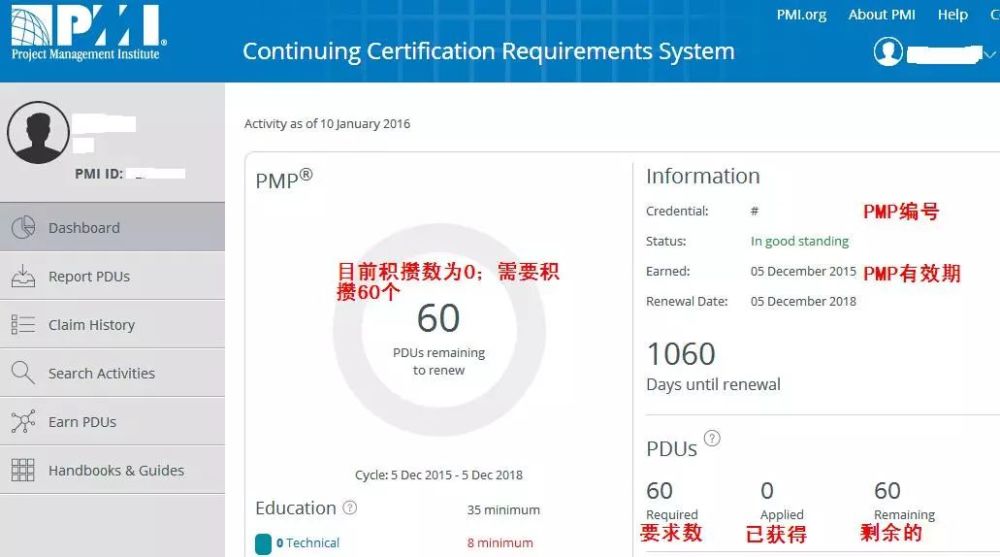The image size is (1000, 557).
Task: Click the teal Technical color swatch
Action: pyautogui.click(x=263, y=544)
